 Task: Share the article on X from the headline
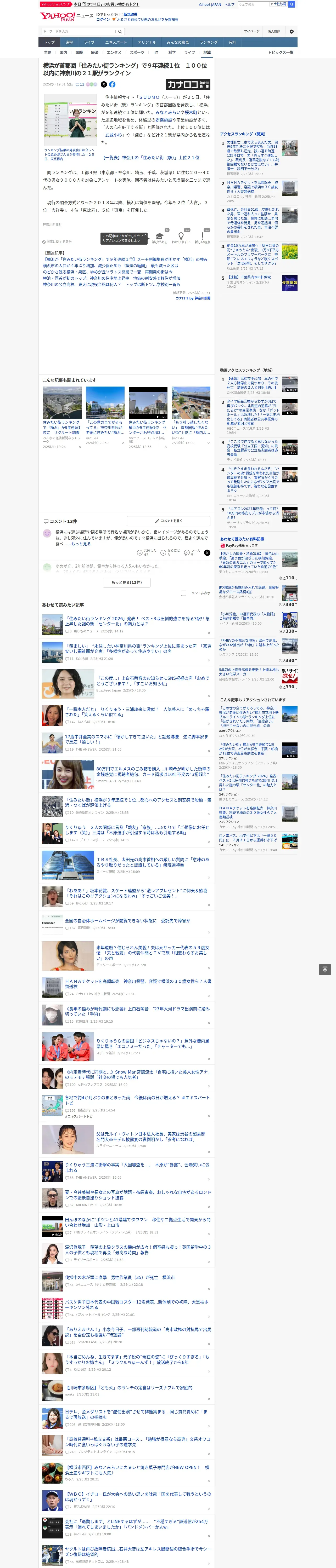104,85
